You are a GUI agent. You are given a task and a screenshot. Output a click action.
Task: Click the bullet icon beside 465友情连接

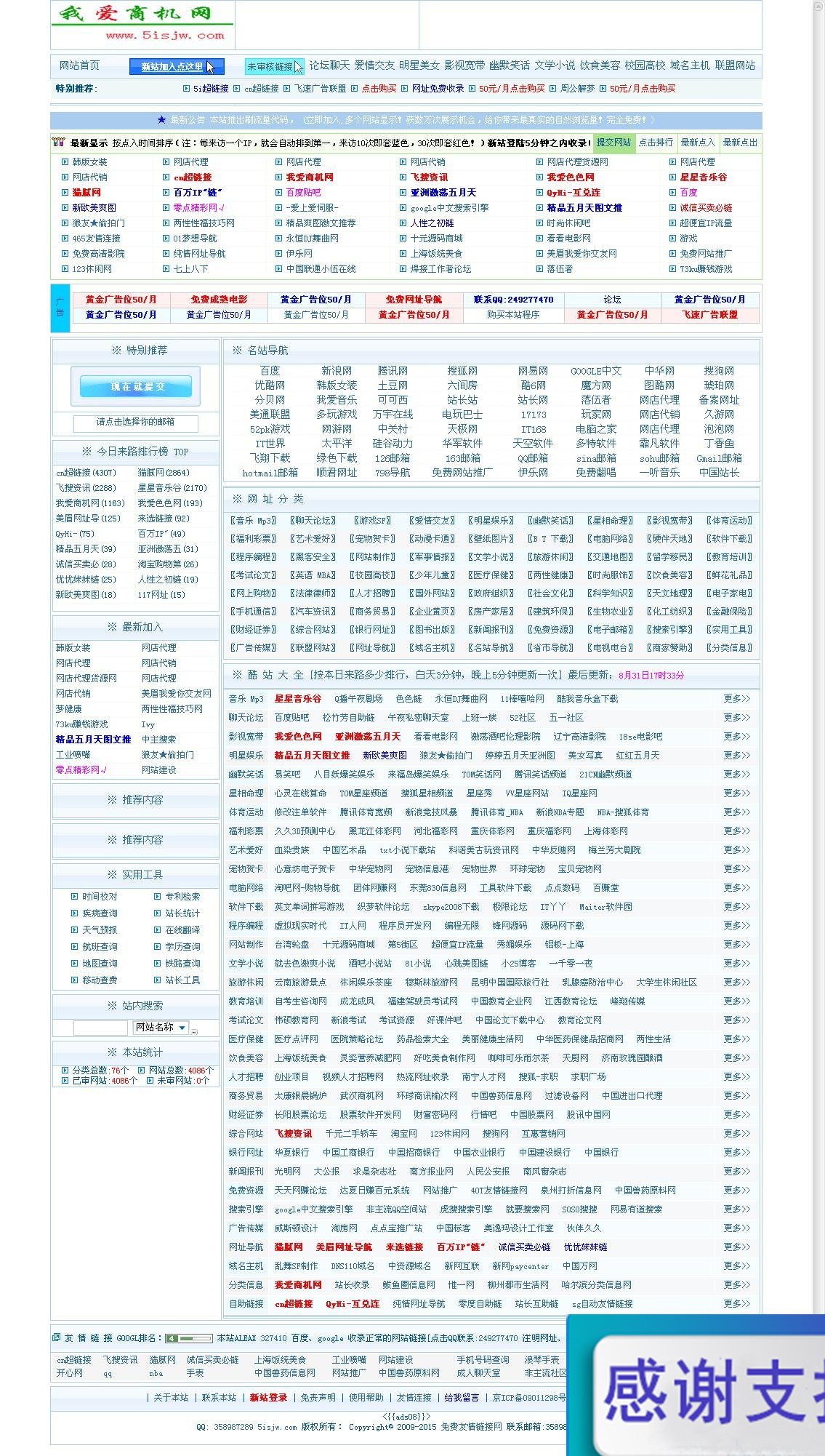click(65, 239)
